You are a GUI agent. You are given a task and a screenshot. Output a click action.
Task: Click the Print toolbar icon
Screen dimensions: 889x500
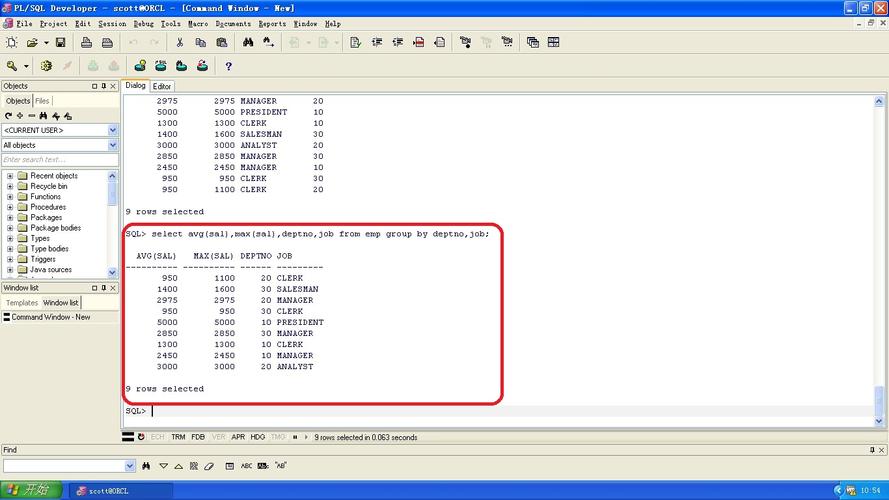[86, 43]
